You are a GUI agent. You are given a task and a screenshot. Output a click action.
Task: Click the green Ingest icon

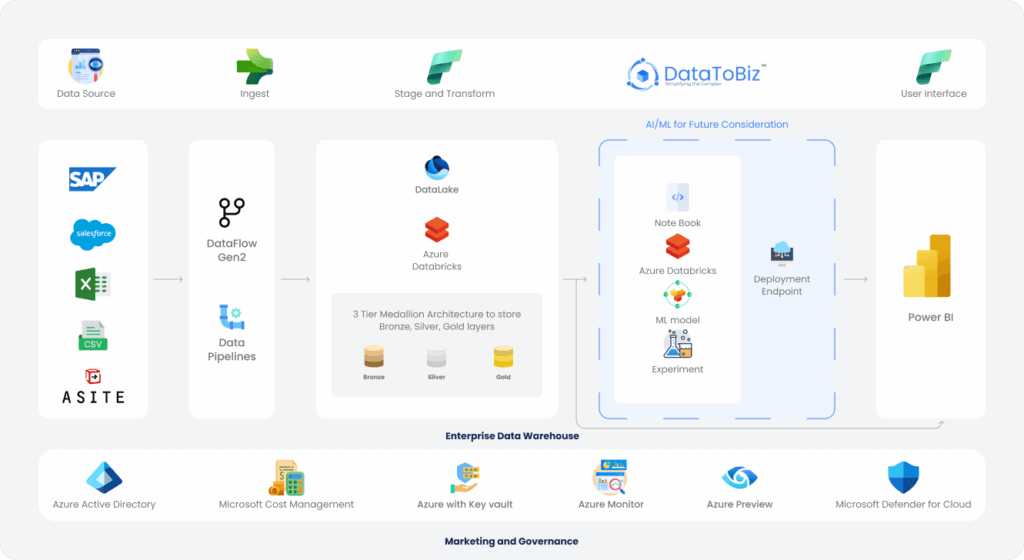click(255, 66)
